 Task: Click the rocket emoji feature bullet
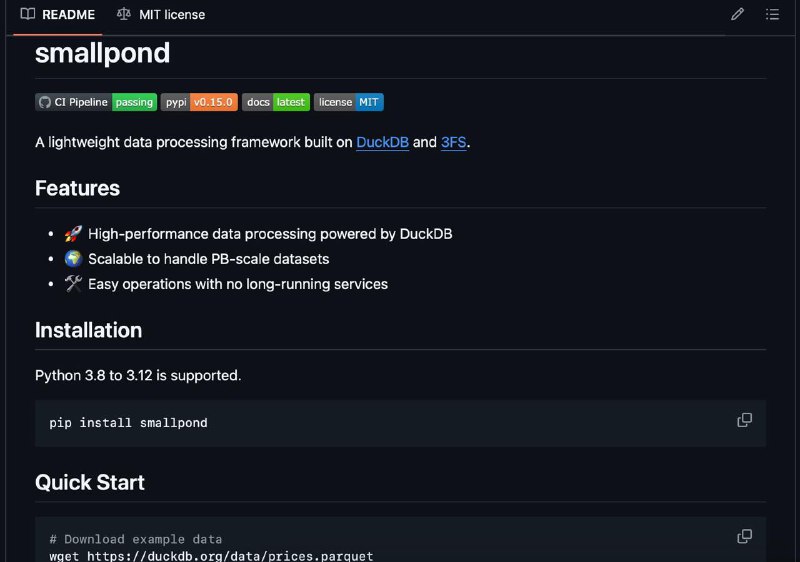(x=73, y=234)
